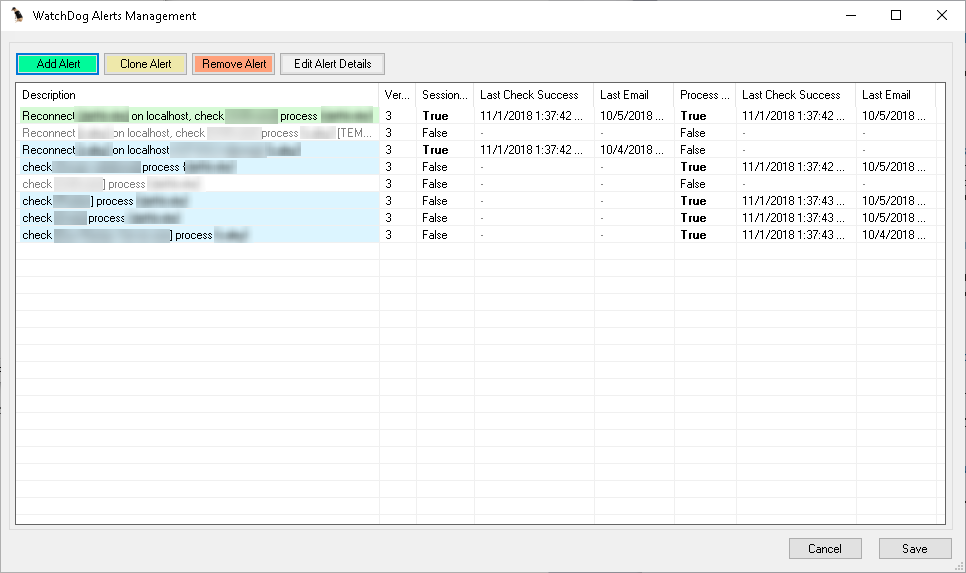Save the alert changes
This screenshot has height=573, width=966.
tap(915, 548)
